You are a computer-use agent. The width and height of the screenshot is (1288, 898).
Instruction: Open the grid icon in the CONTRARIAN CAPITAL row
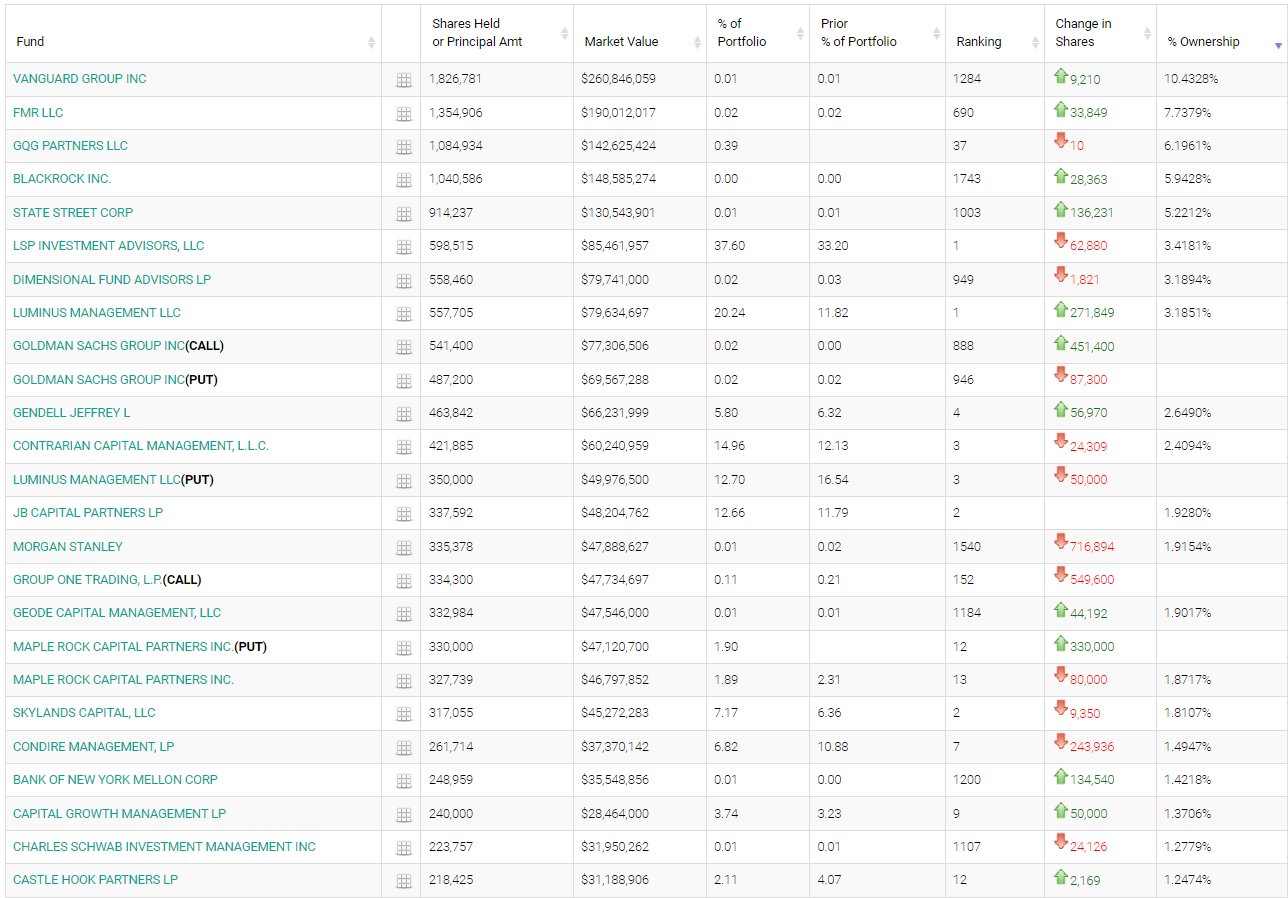click(404, 447)
